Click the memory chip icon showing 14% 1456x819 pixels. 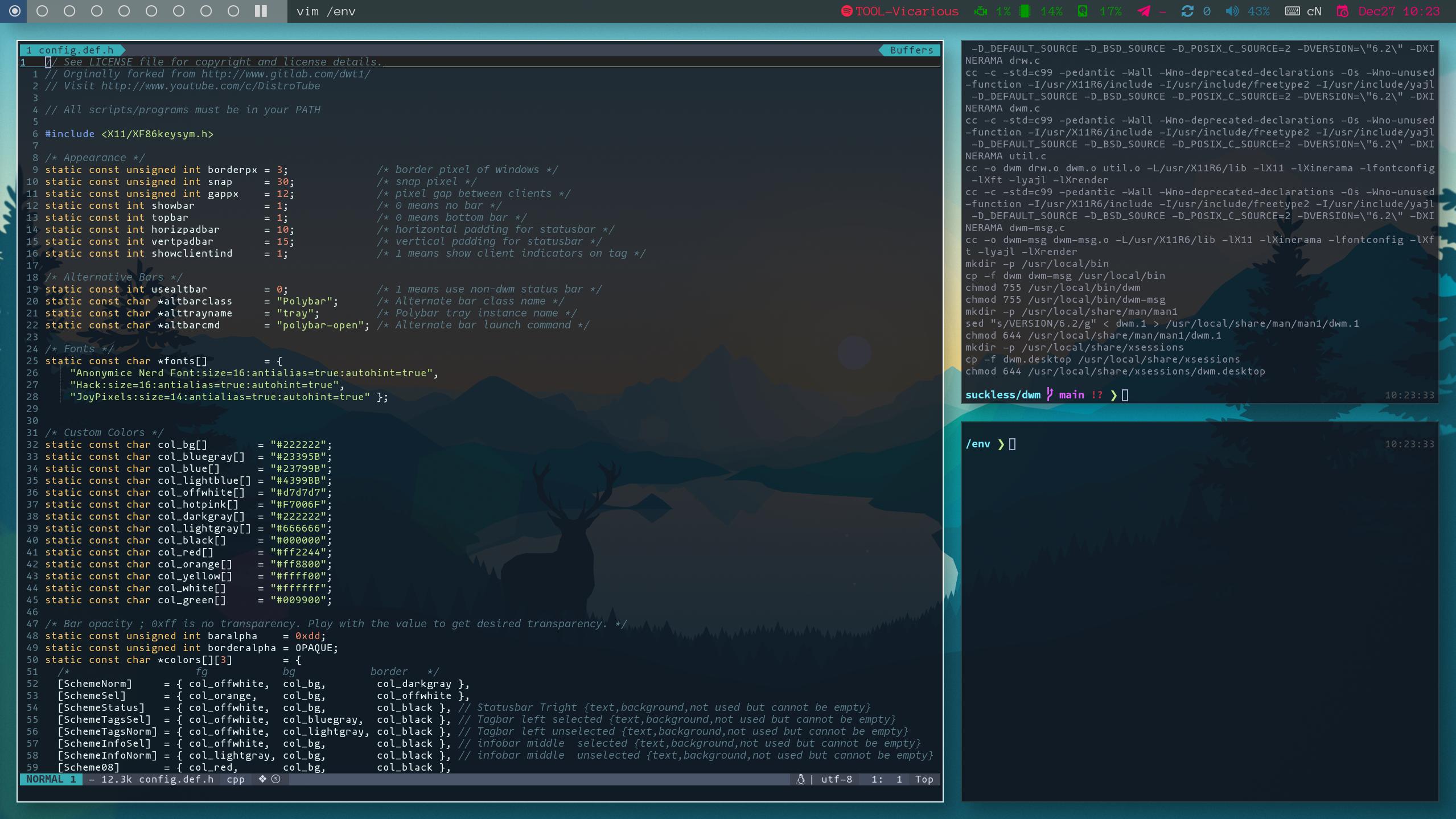coord(1025,11)
